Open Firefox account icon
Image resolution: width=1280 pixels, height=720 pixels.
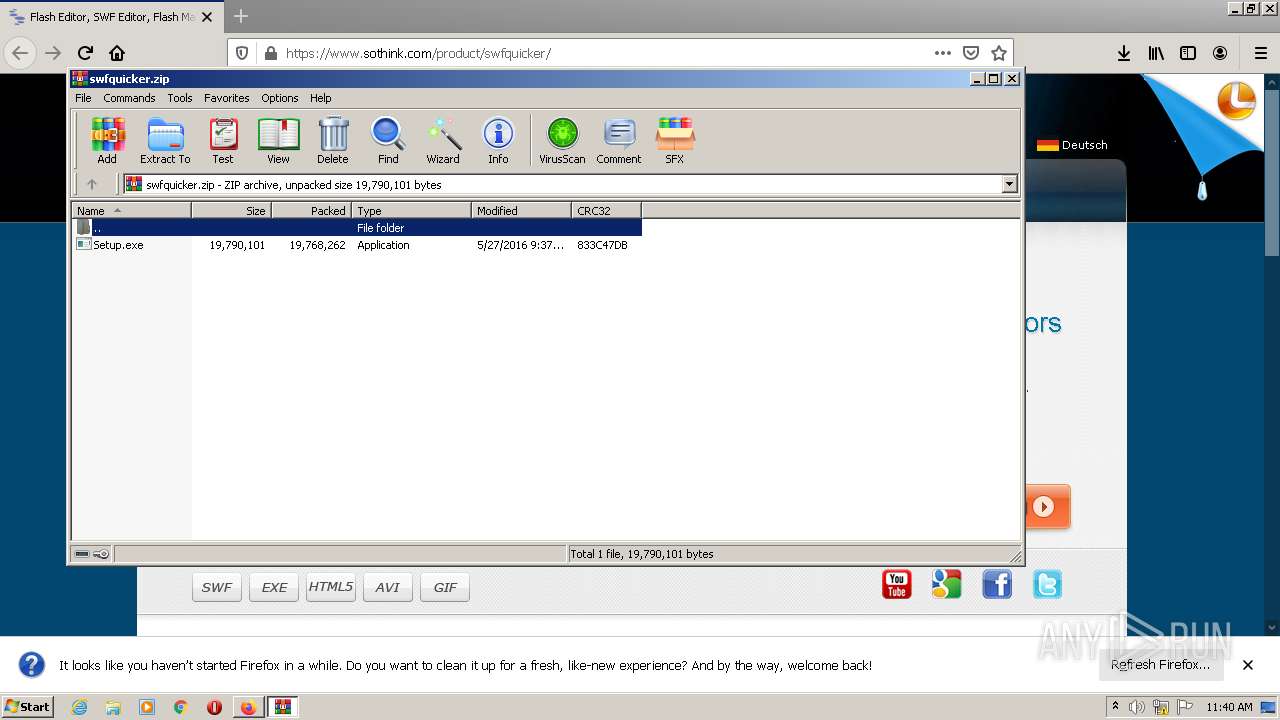click(x=1220, y=53)
